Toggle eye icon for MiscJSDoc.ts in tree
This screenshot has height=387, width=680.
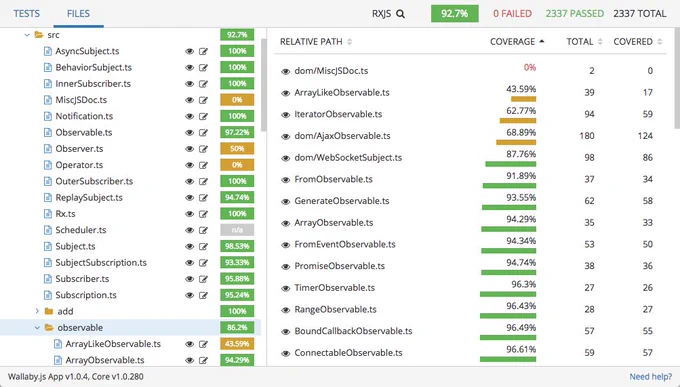[x=190, y=100]
